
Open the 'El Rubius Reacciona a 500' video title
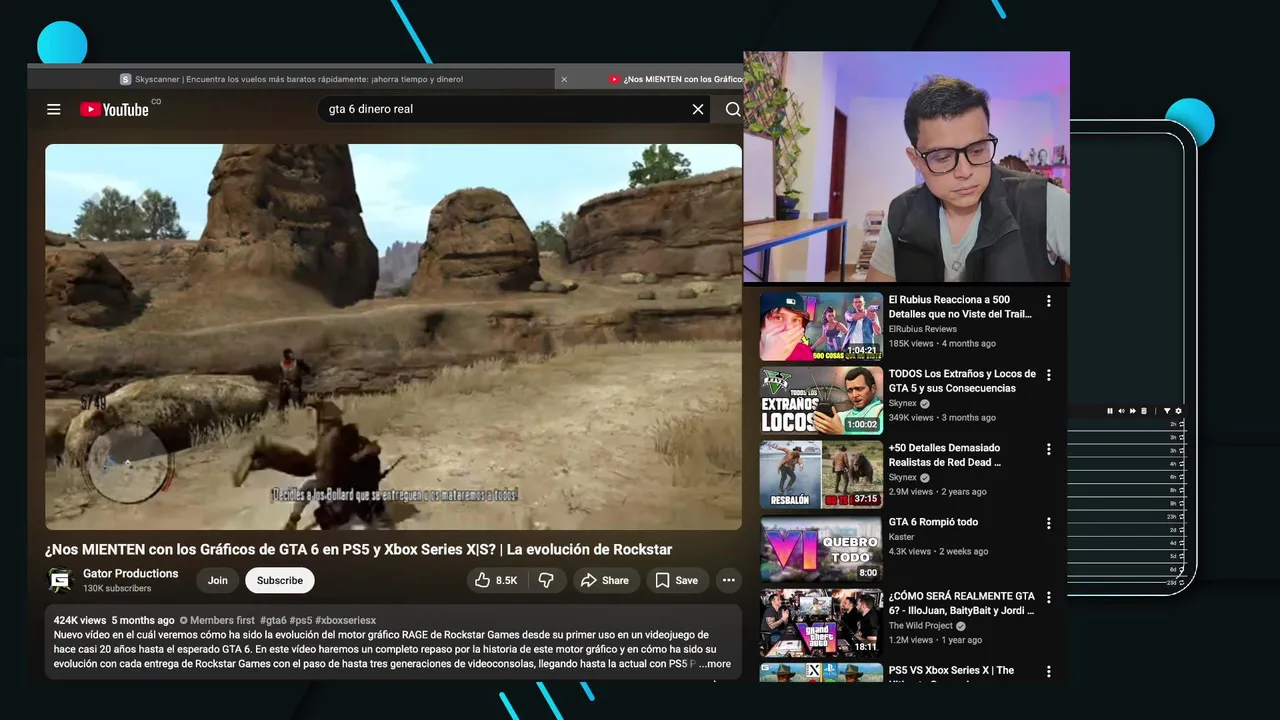[960, 306]
